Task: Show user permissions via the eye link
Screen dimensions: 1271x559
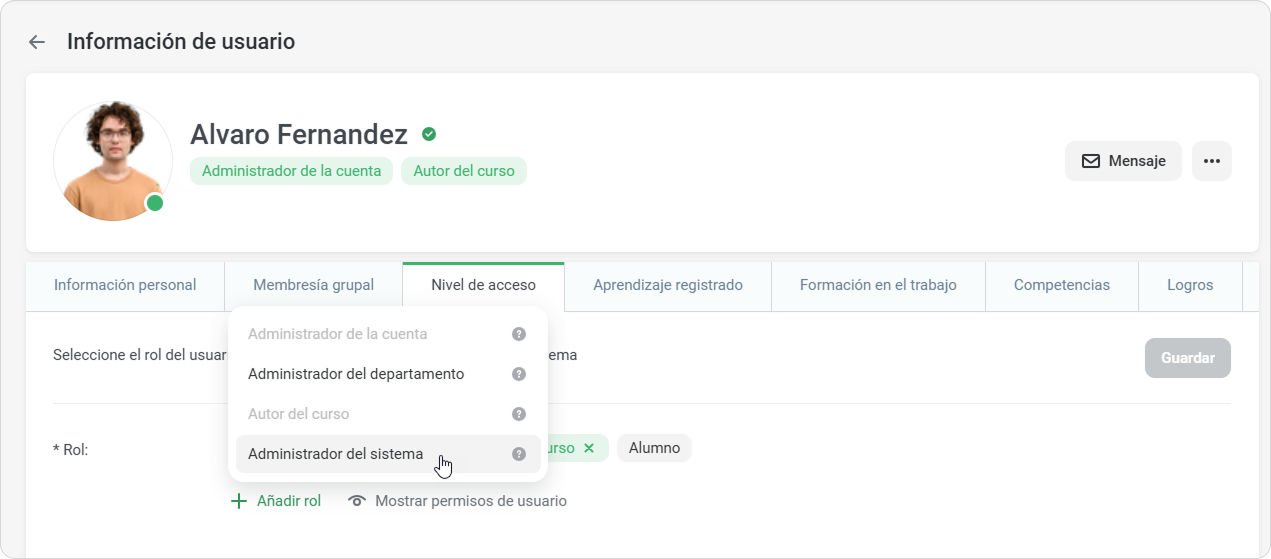Action: 457,501
